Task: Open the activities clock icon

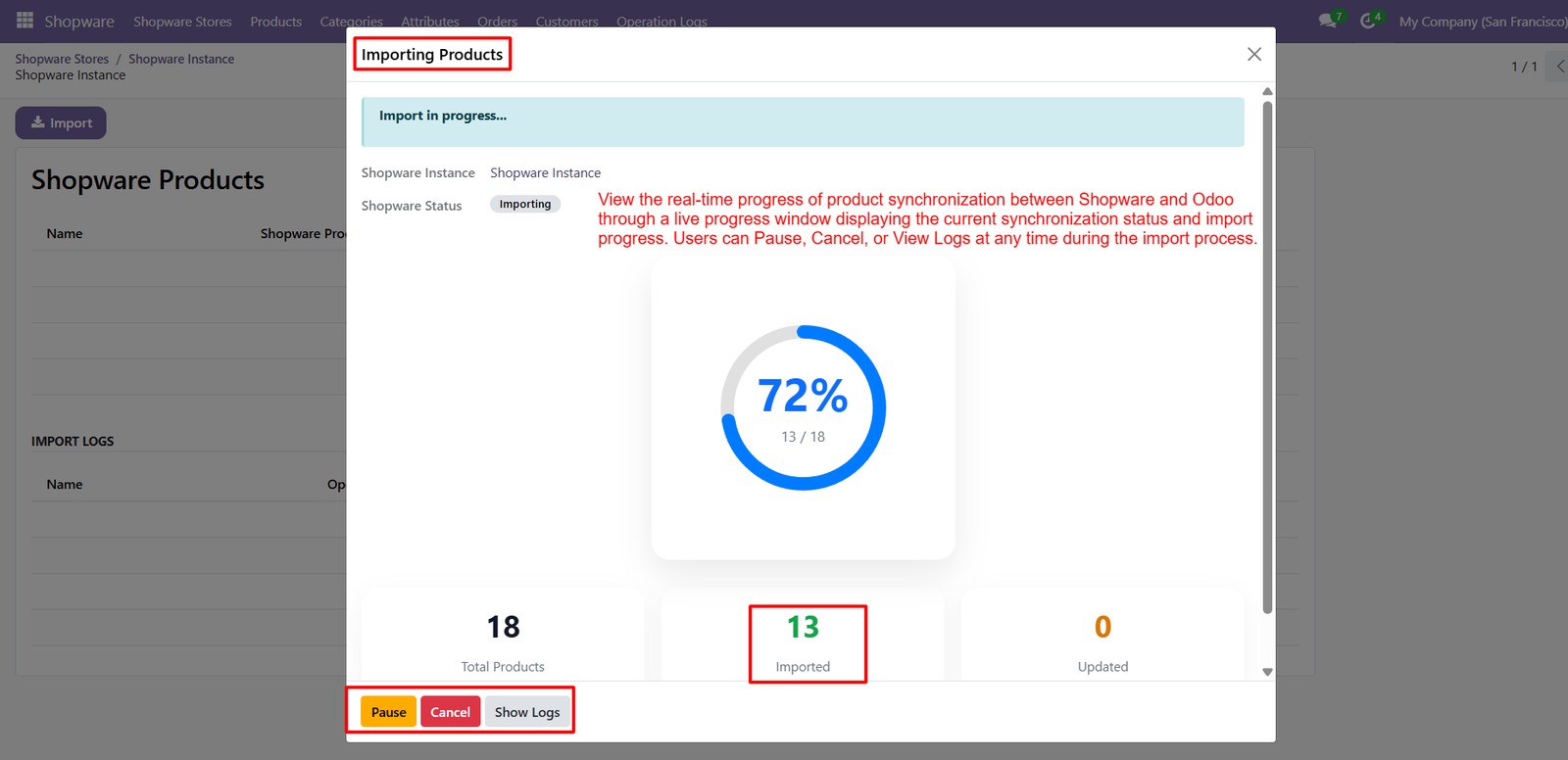Action: coord(1370,21)
